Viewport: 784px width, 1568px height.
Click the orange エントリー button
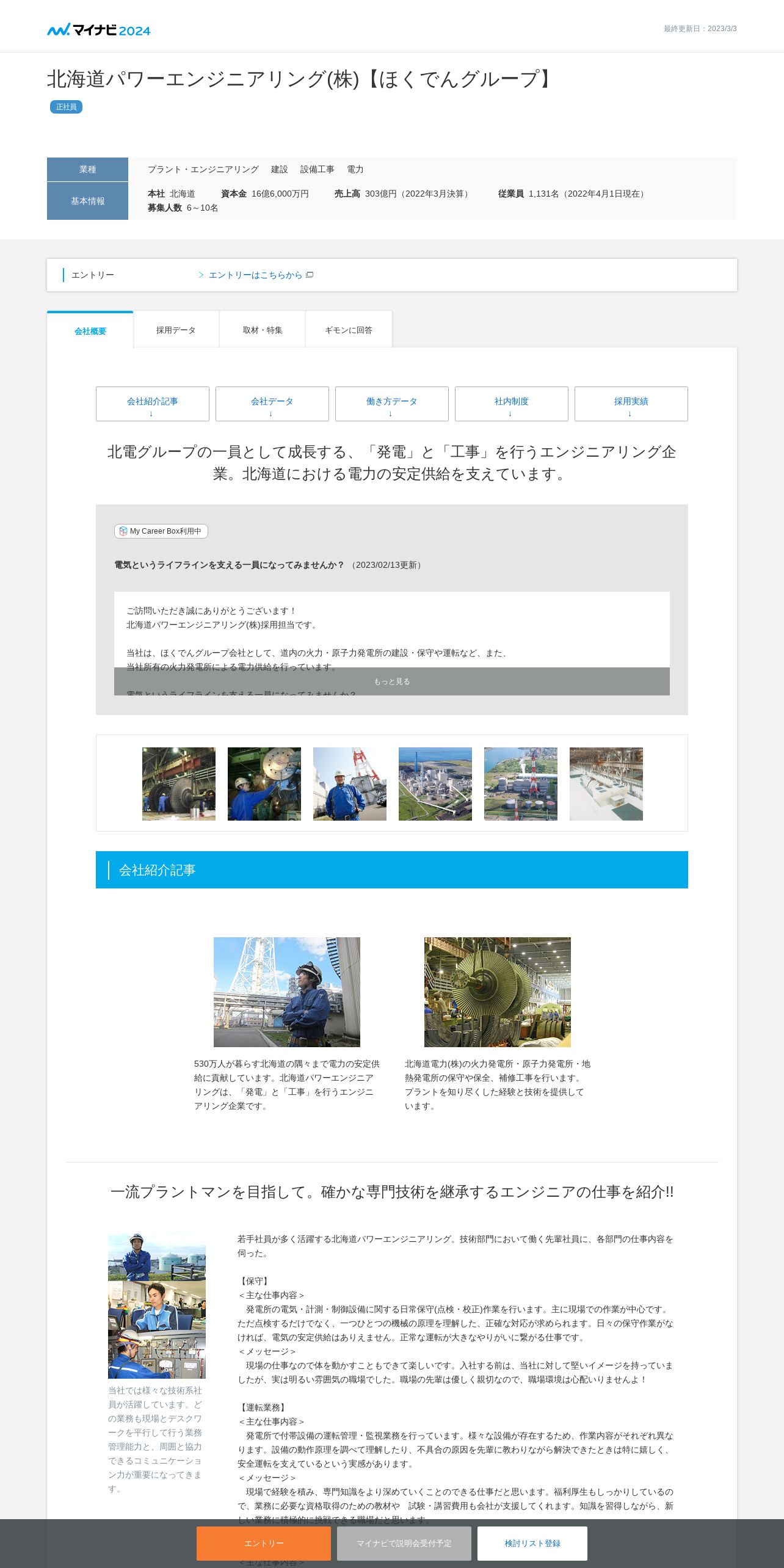pyautogui.click(x=264, y=1544)
